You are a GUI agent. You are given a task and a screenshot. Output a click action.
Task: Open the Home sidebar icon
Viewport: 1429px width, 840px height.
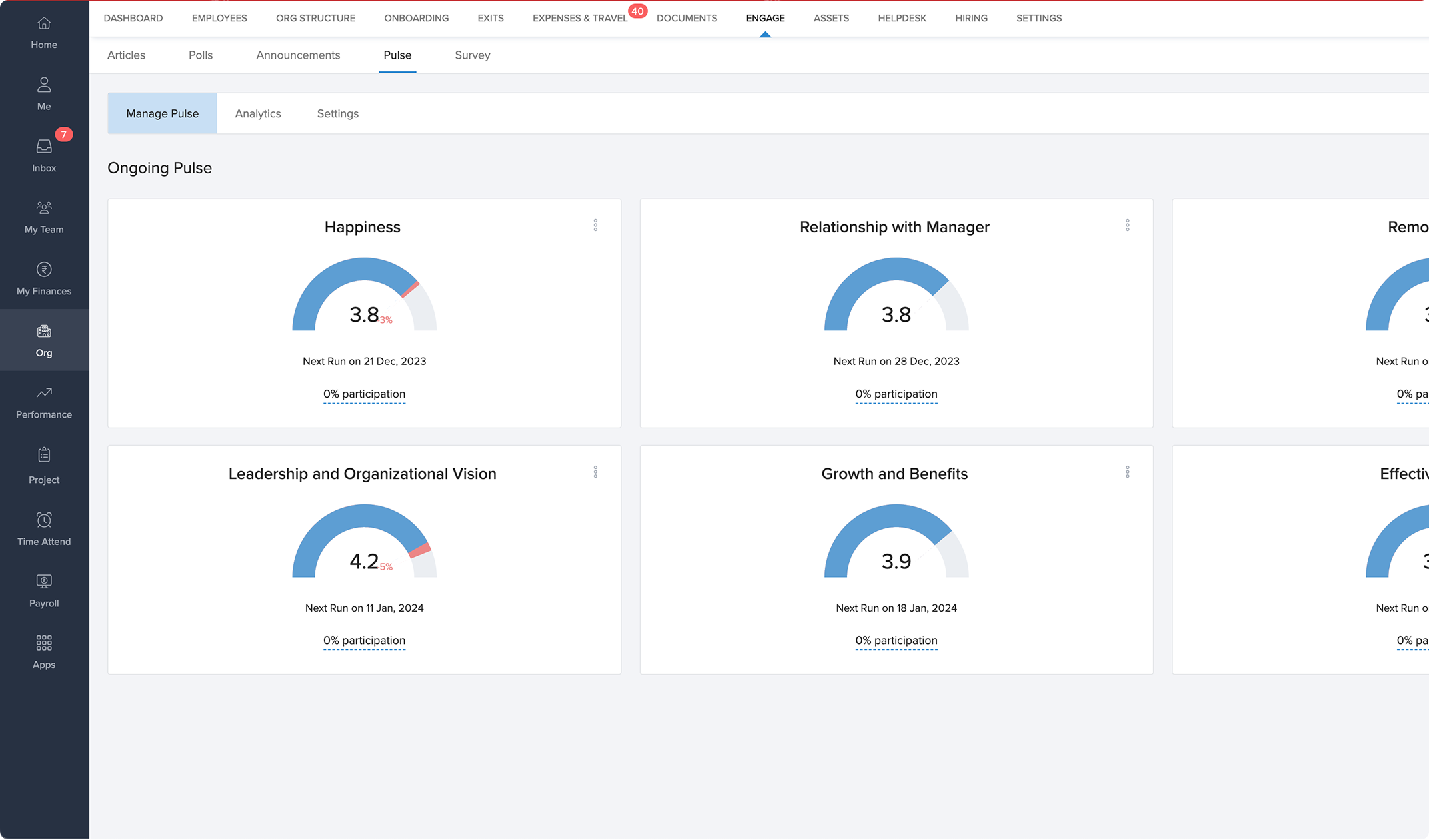coord(44,24)
